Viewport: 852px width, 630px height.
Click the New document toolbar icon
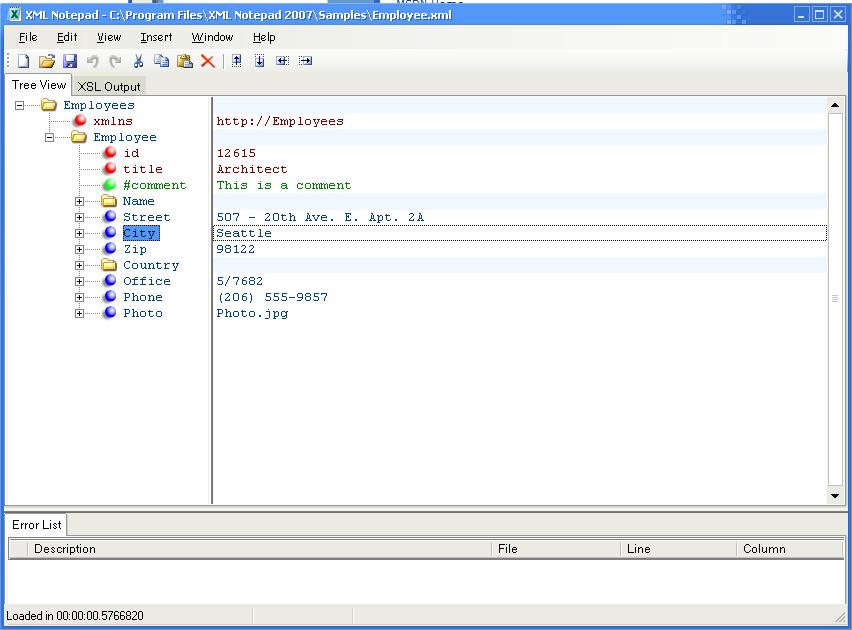coord(23,61)
